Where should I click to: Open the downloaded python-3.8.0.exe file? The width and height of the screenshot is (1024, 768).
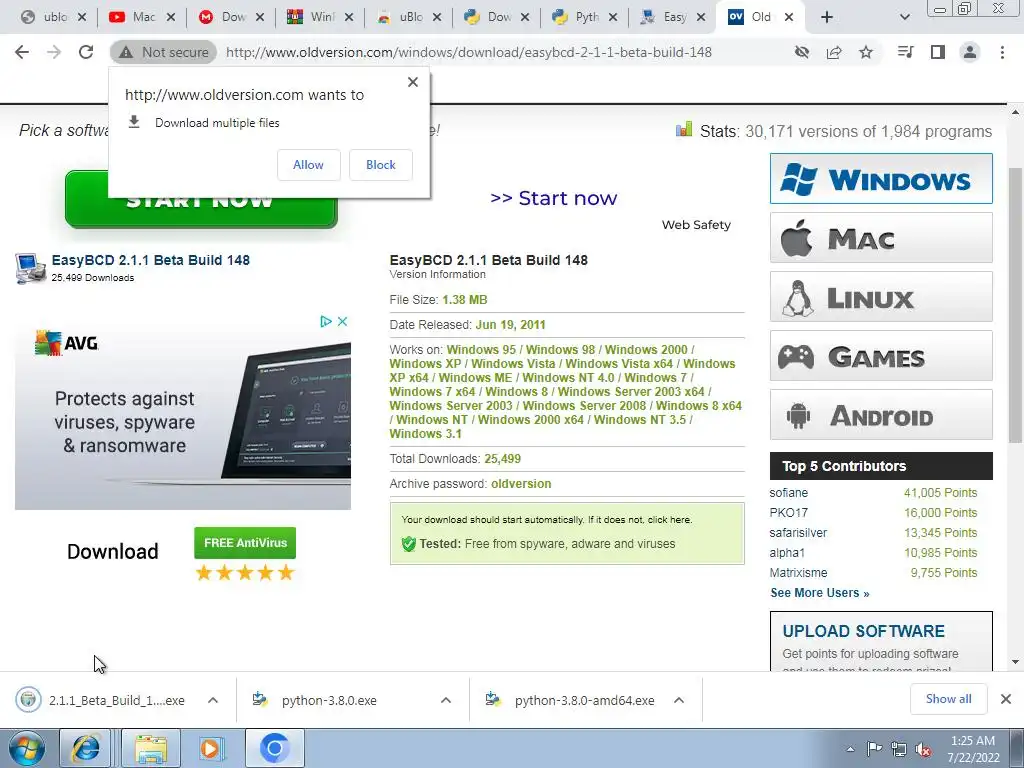tap(328, 700)
